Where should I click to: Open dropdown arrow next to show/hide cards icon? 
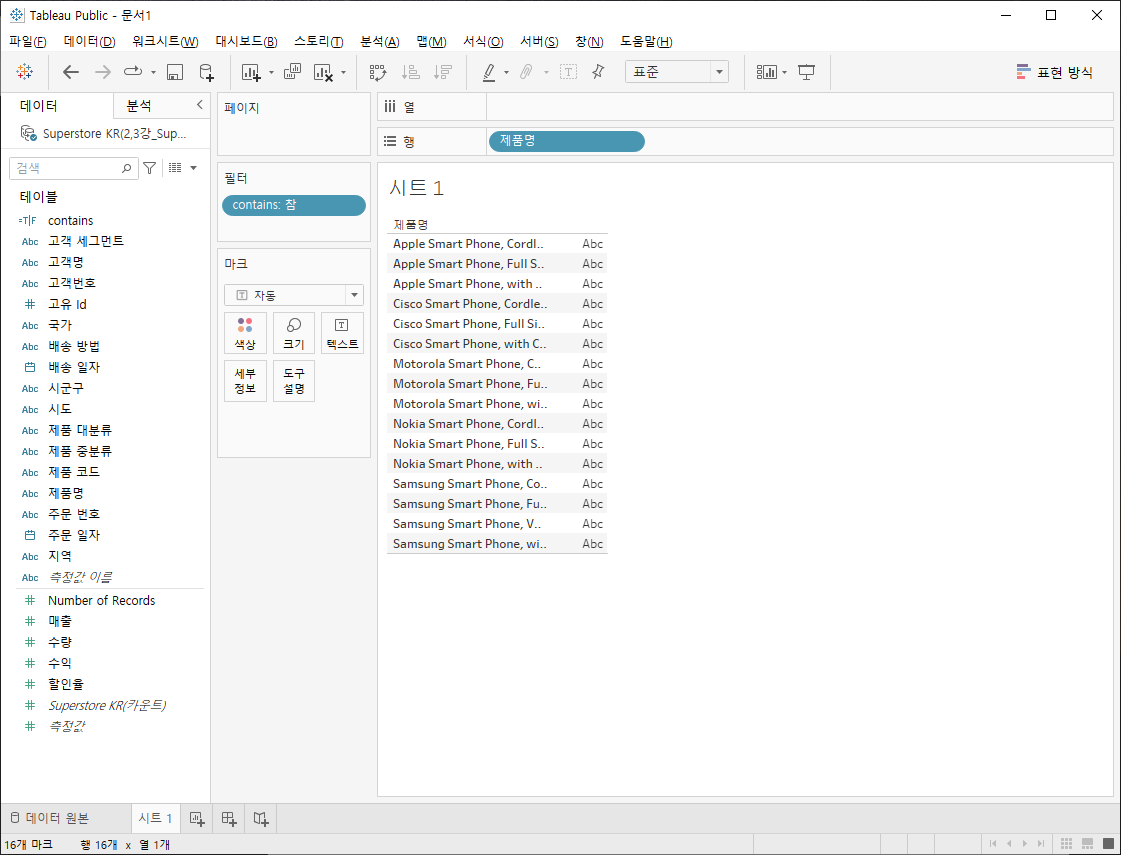tap(784, 72)
